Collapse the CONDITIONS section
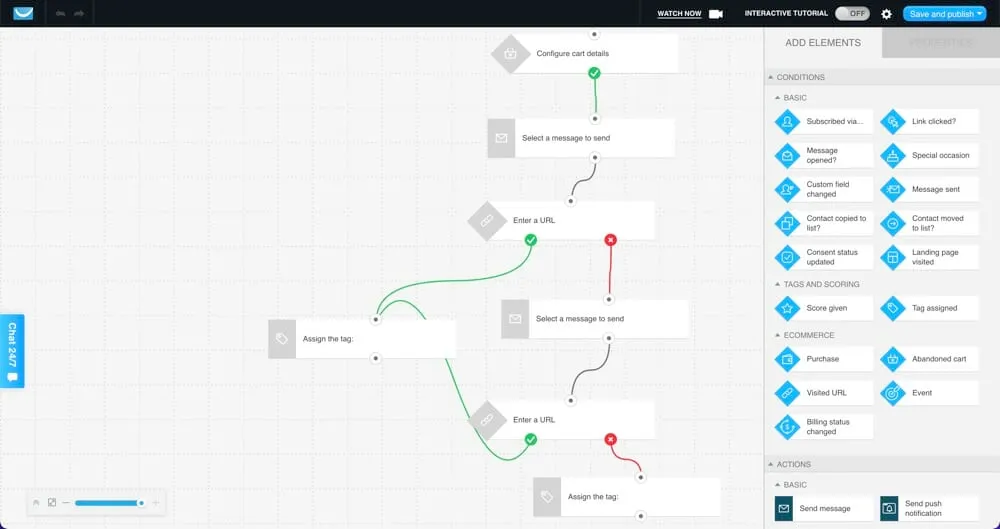The width and height of the screenshot is (1000, 529). pyautogui.click(x=770, y=77)
